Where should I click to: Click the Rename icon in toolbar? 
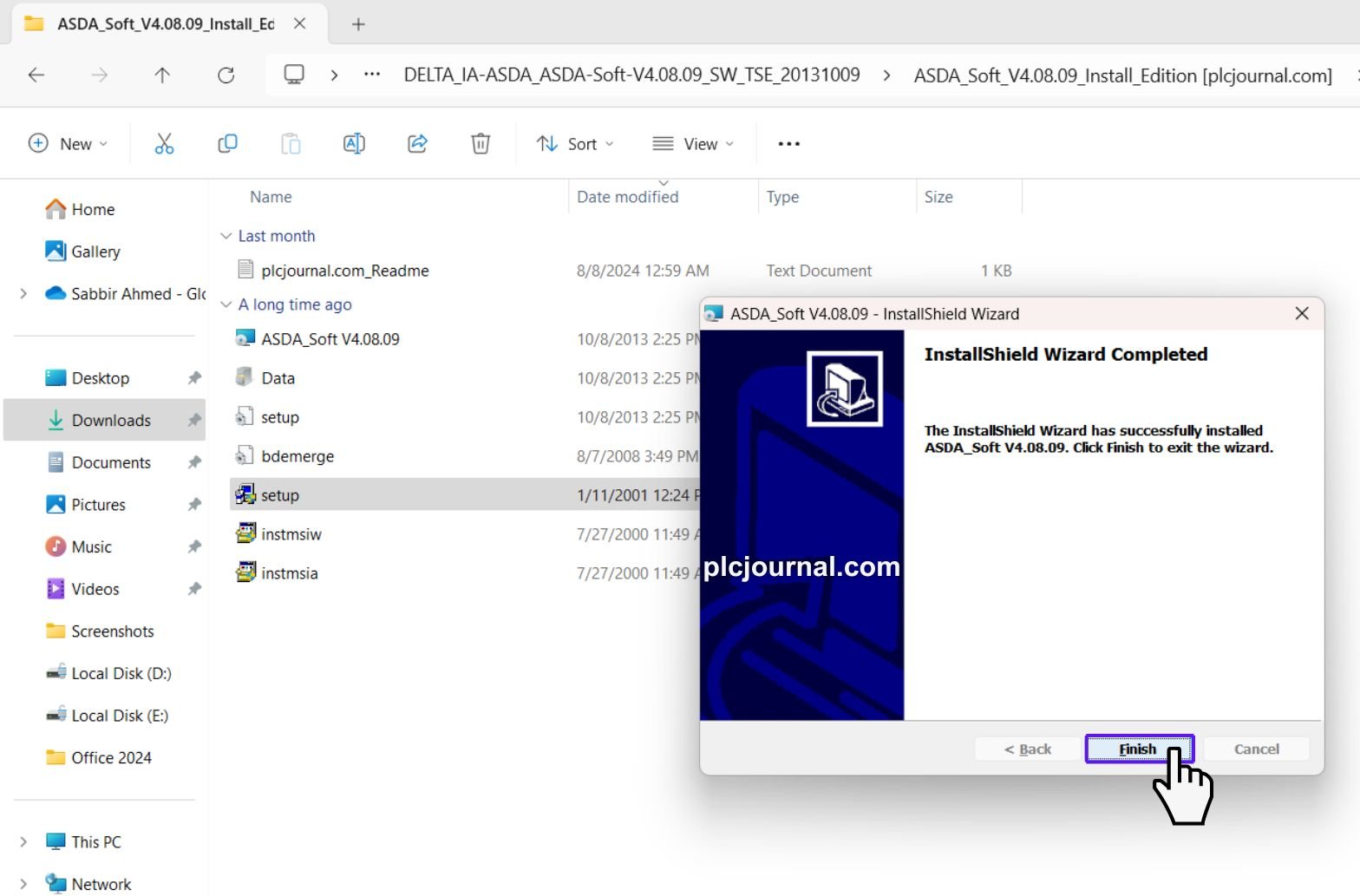pos(354,144)
